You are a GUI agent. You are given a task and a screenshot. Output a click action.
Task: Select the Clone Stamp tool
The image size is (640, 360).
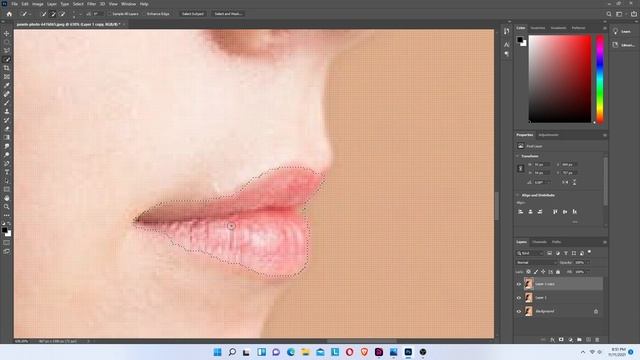pos(7,111)
